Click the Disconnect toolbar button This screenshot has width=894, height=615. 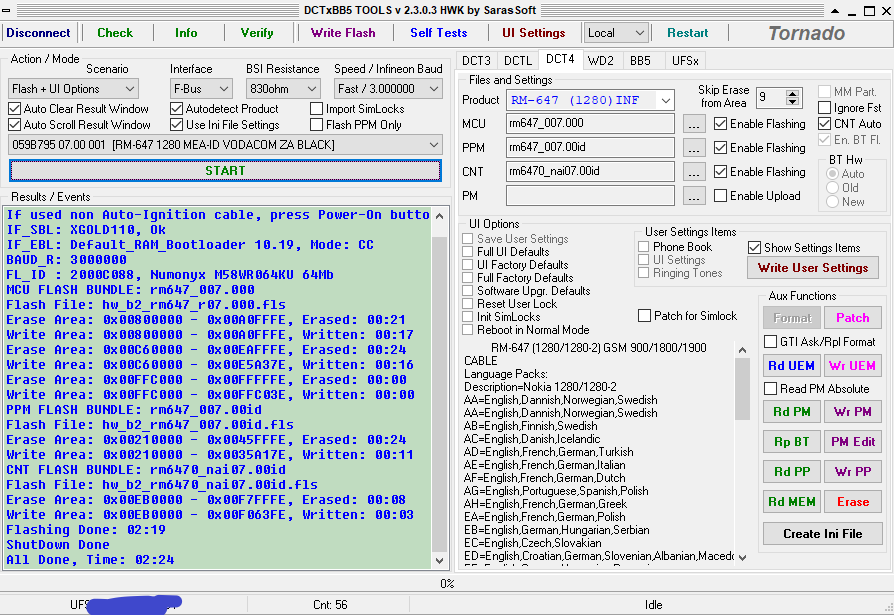(38, 33)
